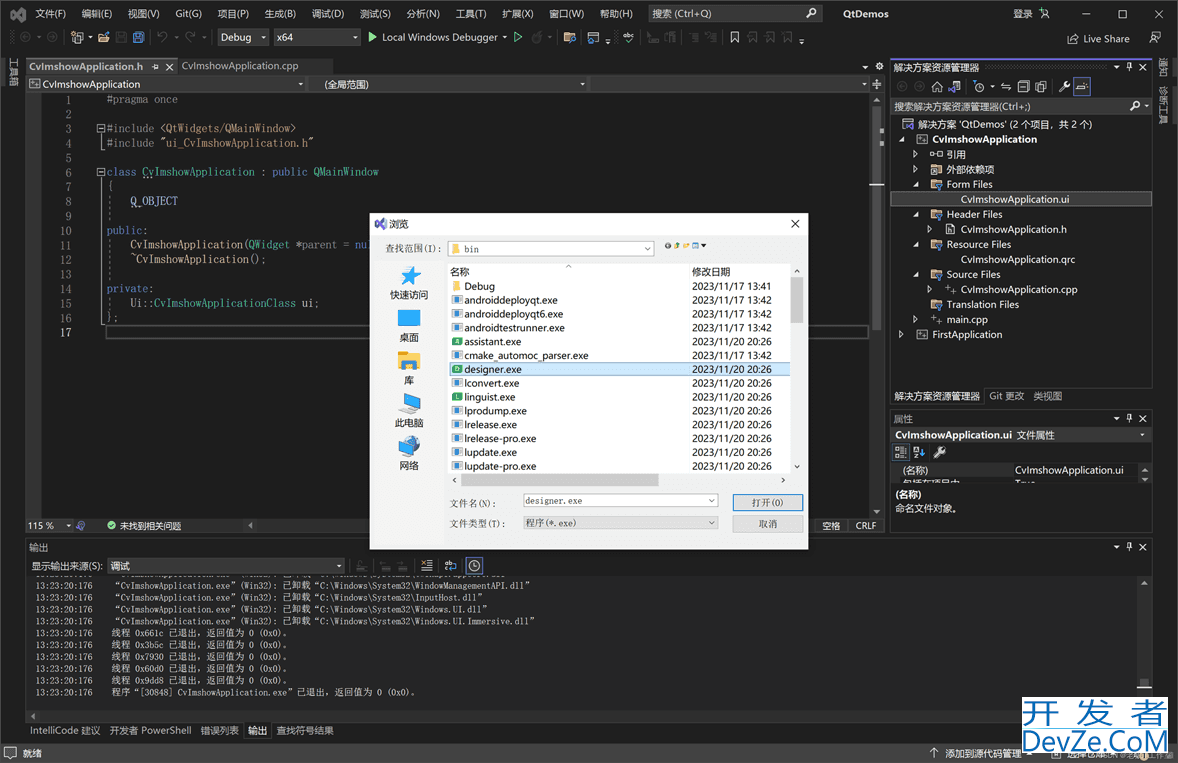Switch to Git 更改 tab
Image resolution: width=1178 pixels, height=763 pixels.
pyautogui.click(x=1006, y=396)
